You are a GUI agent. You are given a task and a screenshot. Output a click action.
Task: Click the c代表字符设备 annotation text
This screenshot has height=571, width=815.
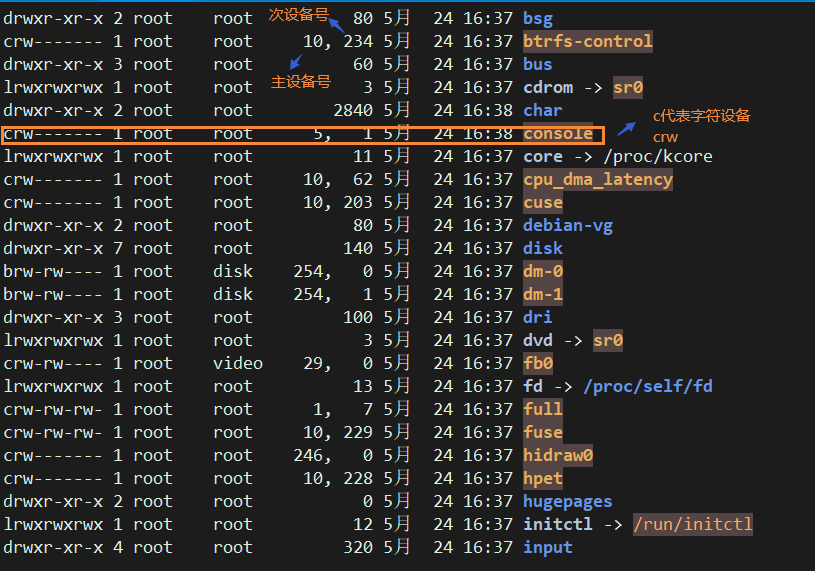click(x=701, y=116)
